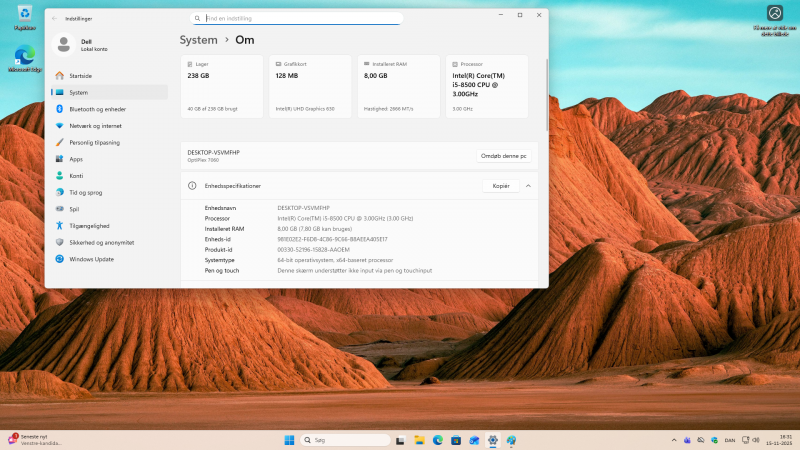Open Tilgængelighed settings
Image resolution: width=800 pixels, height=450 pixels.
89,226
